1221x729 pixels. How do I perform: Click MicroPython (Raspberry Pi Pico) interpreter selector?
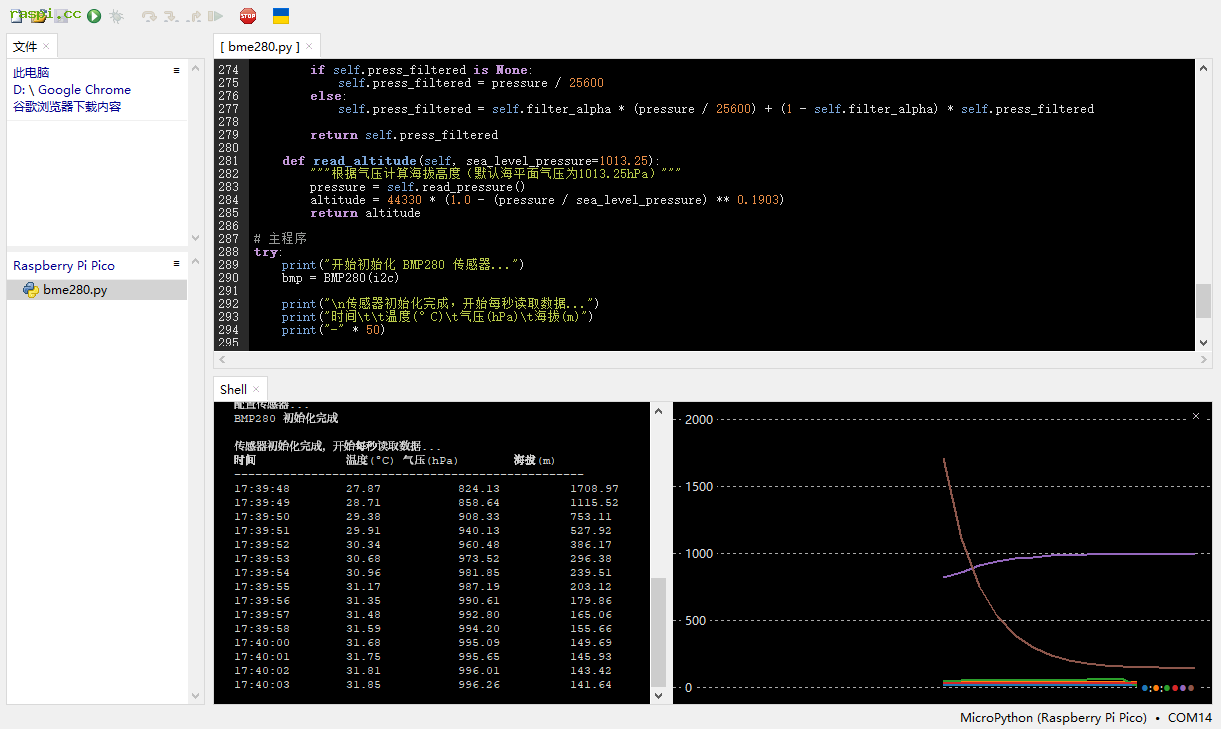coord(1053,717)
